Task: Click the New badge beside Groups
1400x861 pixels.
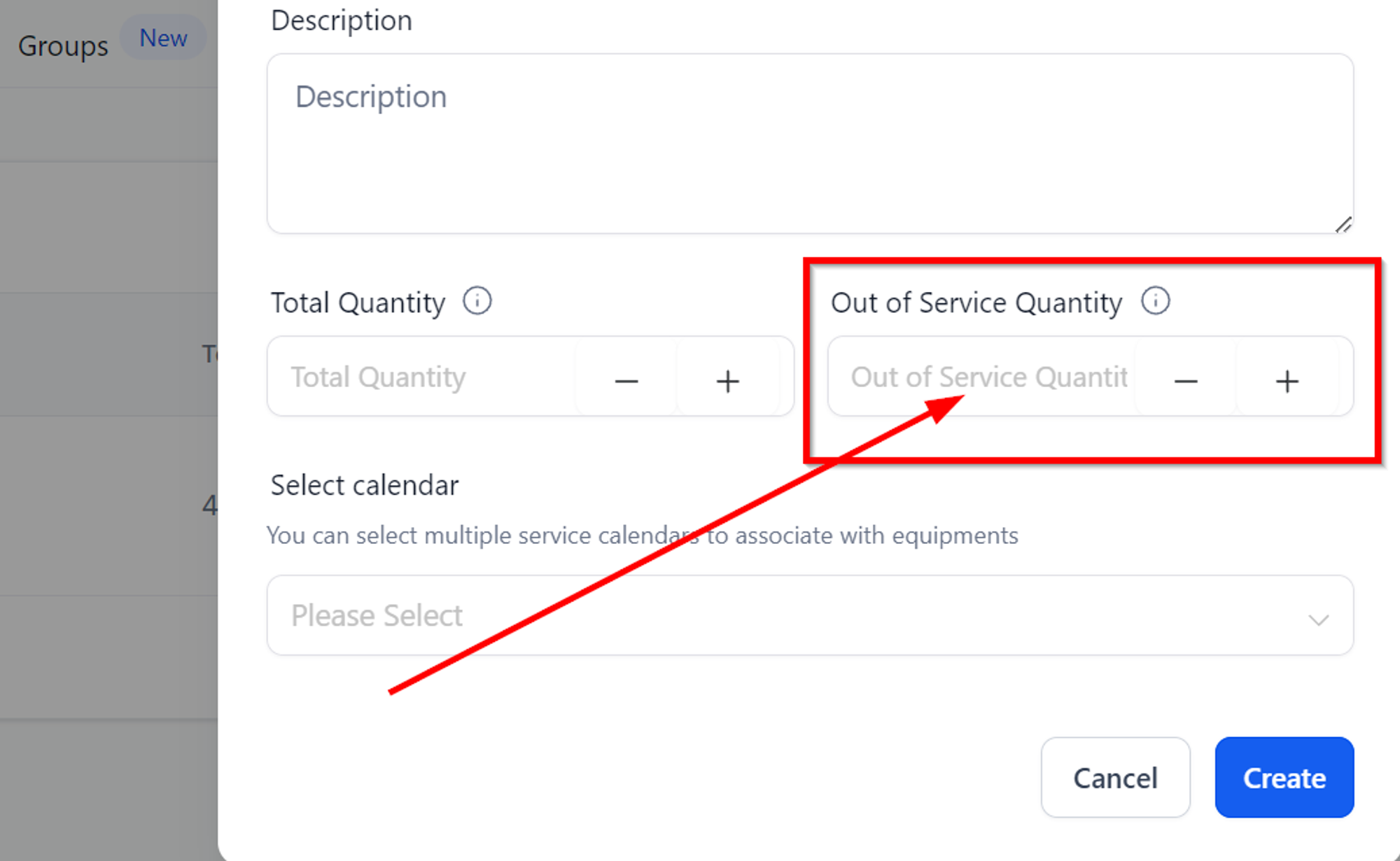Action: pos(163,38)
